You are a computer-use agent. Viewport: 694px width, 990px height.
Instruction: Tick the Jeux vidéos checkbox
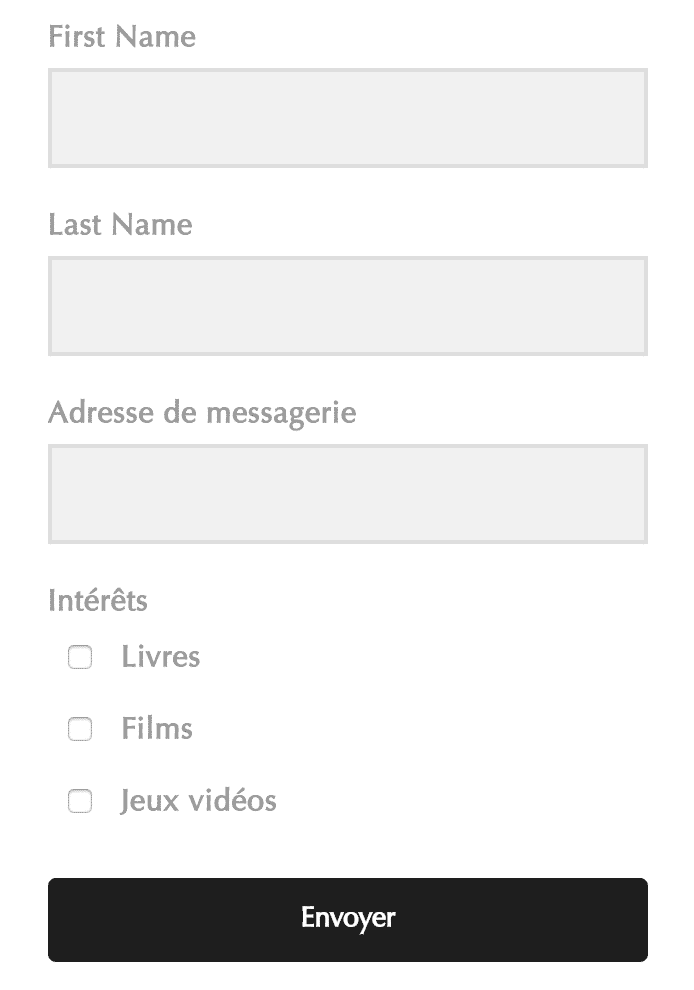click(x=80, y=802)
